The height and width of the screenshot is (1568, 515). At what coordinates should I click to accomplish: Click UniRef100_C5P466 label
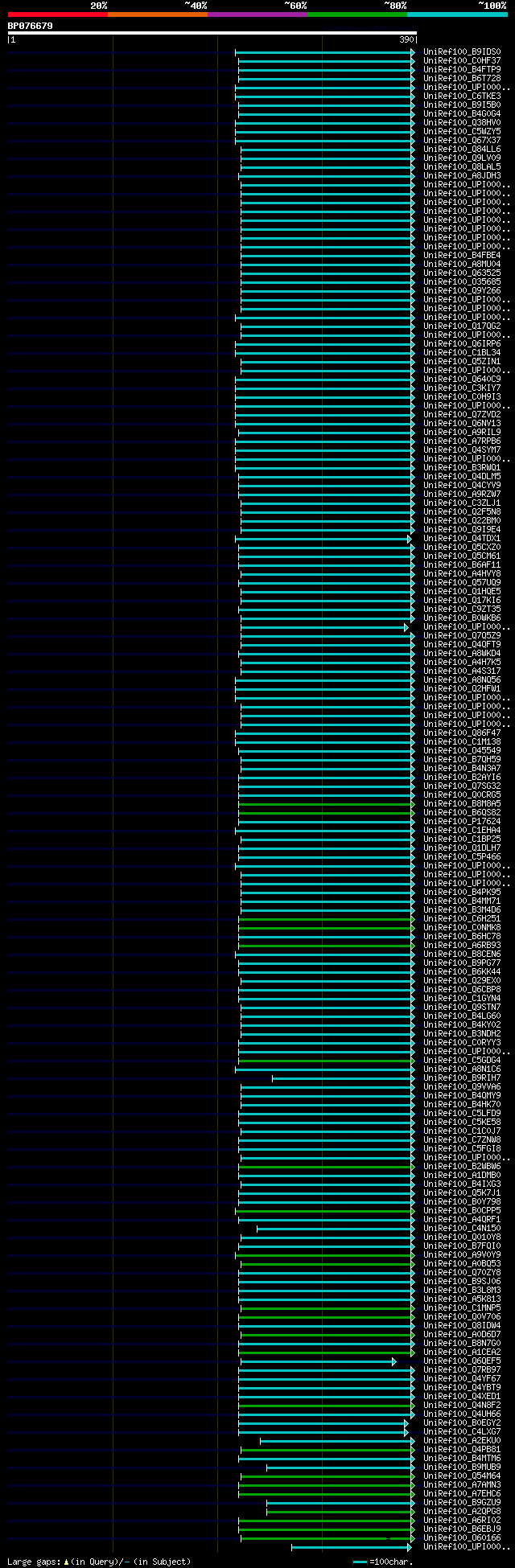(x=462, y=856)
